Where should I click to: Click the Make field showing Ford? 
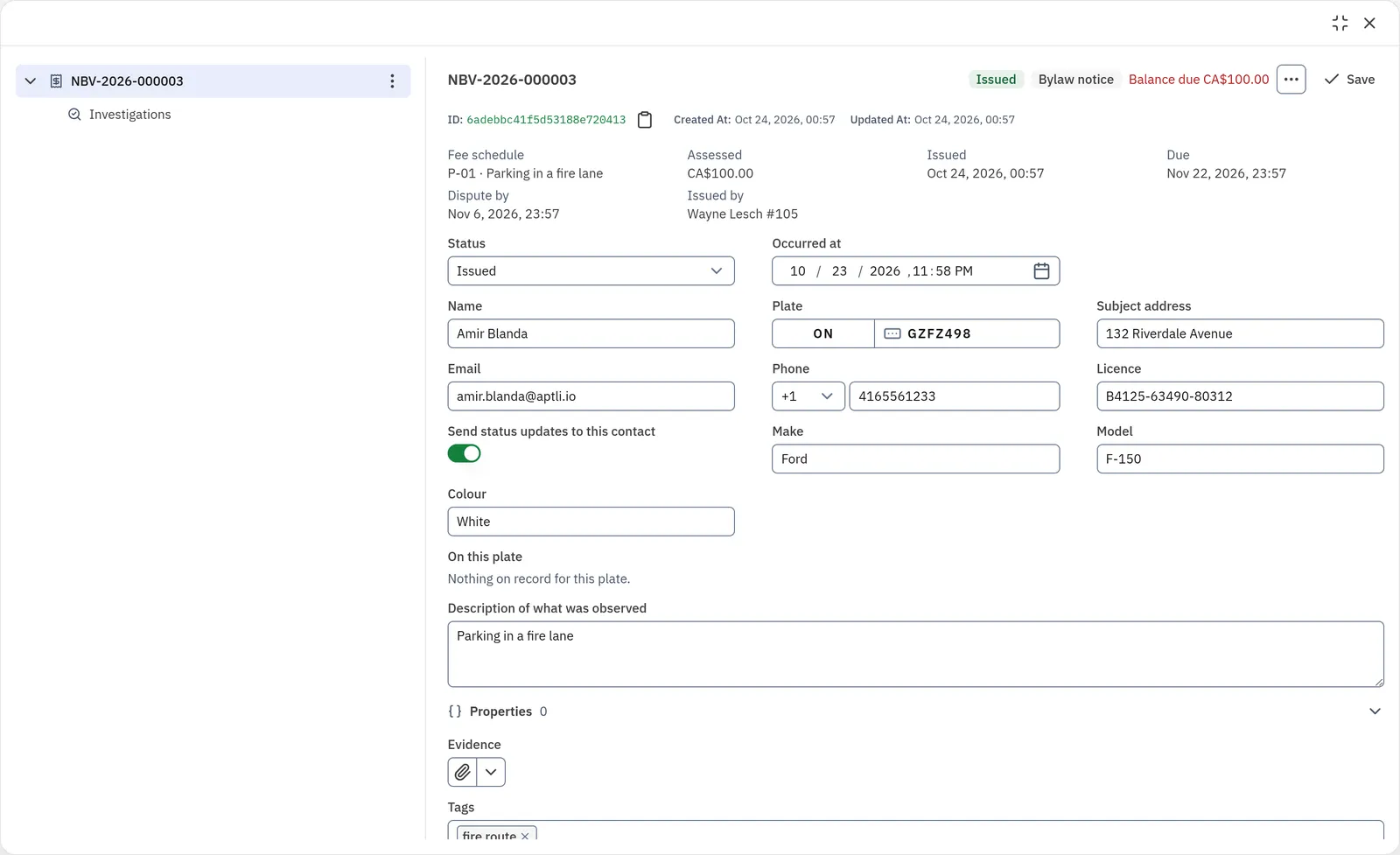(915, 459)
